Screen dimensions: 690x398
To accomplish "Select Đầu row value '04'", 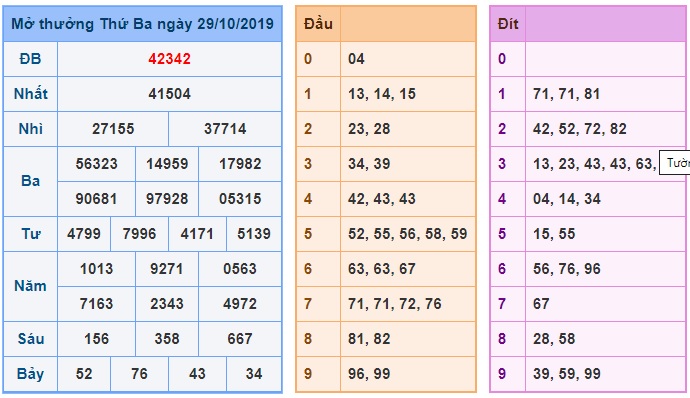I will pos(356,59).
